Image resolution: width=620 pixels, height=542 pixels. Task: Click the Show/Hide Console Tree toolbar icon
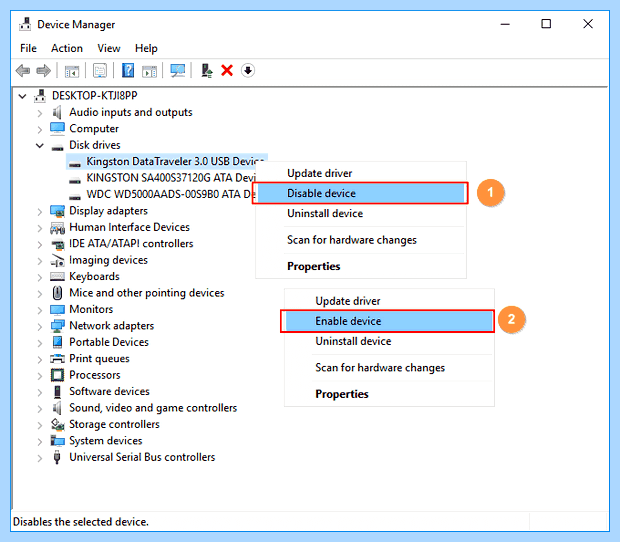click(72, 71)
